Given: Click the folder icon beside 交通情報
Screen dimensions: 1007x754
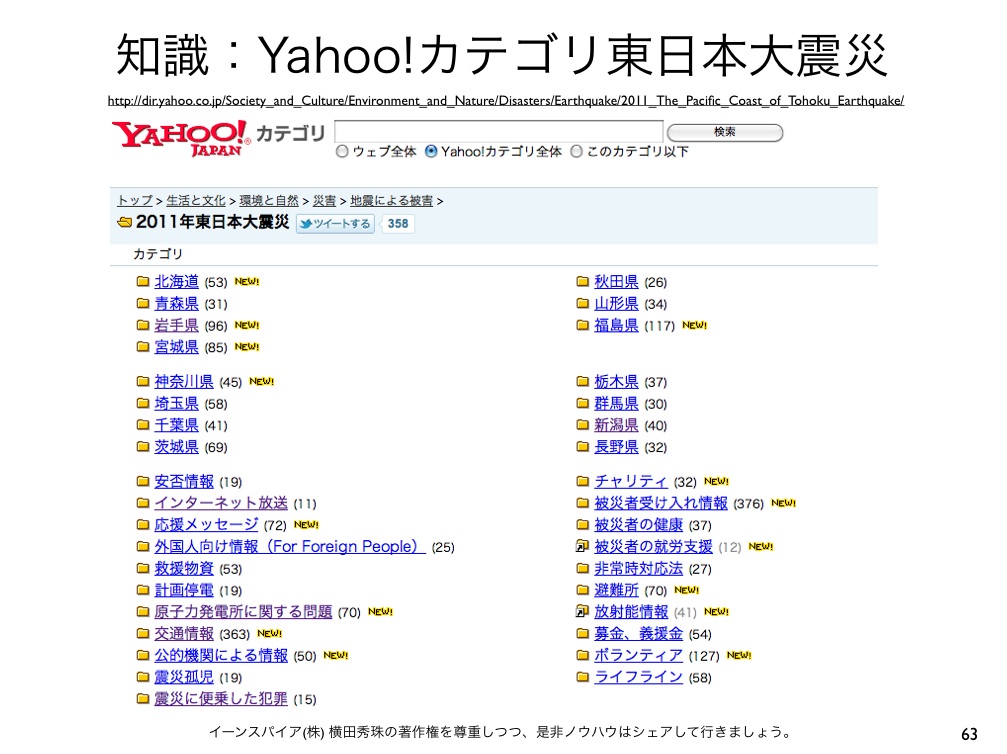Looking at the screenshot, I should tap(143, 633).
